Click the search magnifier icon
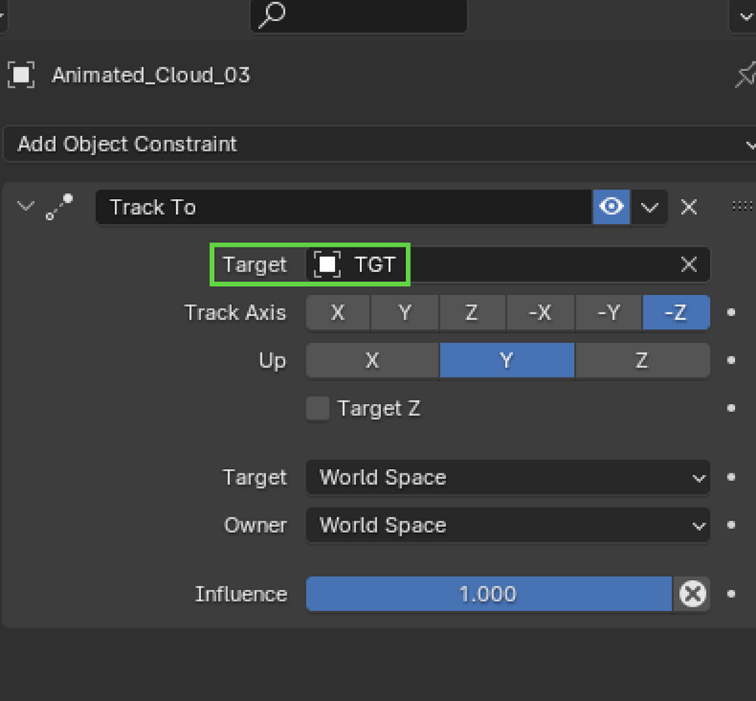 tap(272, 15)
